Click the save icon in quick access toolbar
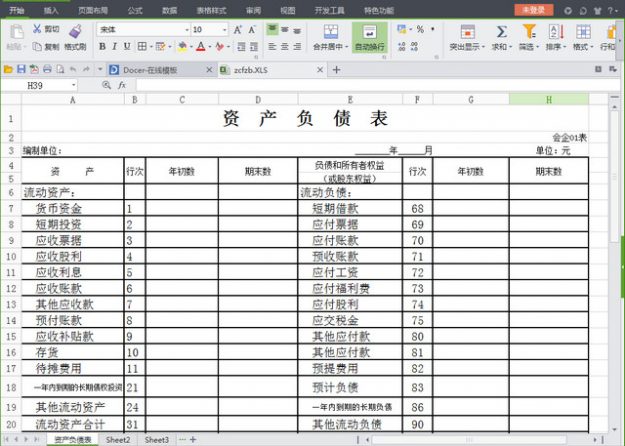625x446 pixels. click(x=21, y=69)
